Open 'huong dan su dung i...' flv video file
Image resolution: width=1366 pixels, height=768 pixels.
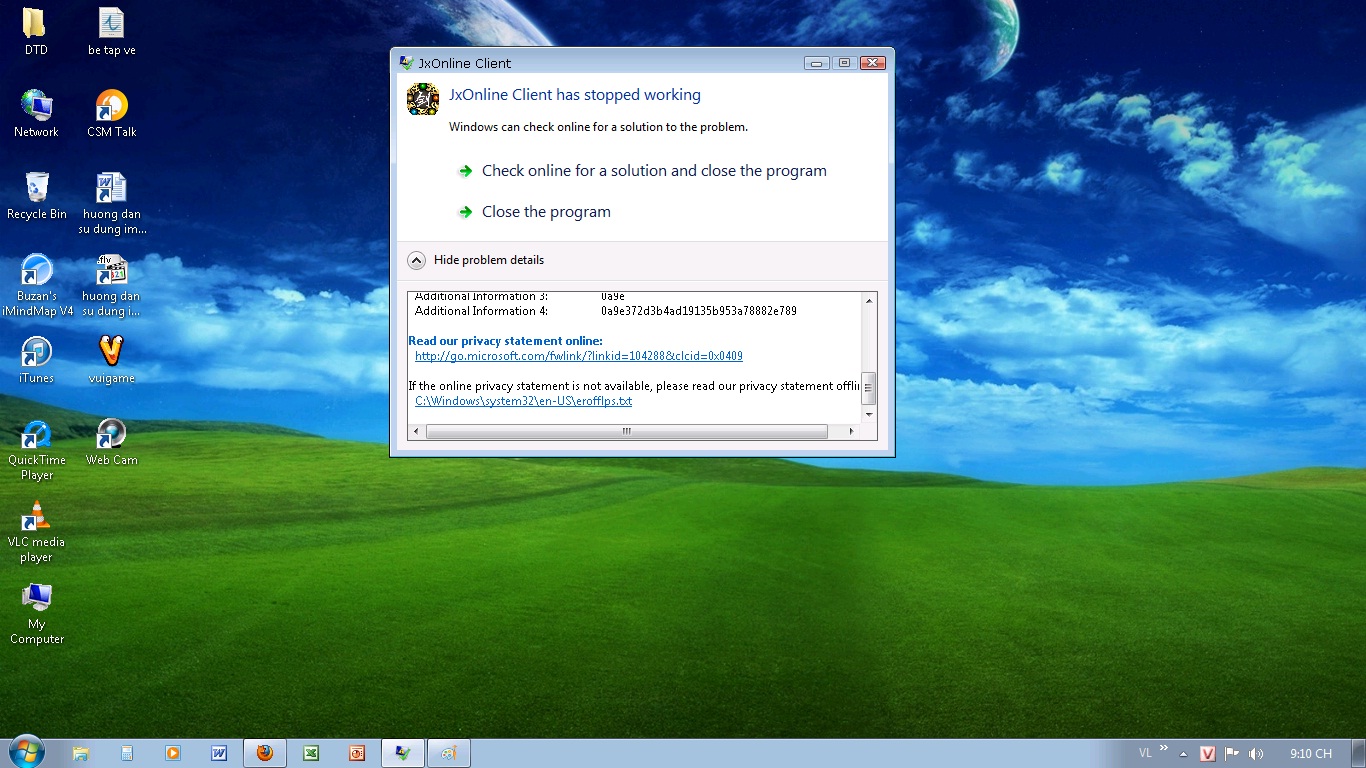coord(111,285)
